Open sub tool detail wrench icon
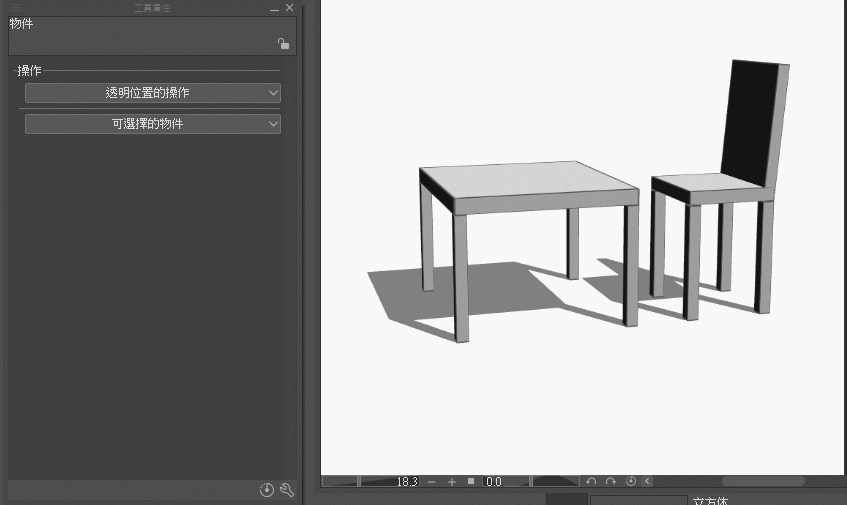 pos(287,489)
